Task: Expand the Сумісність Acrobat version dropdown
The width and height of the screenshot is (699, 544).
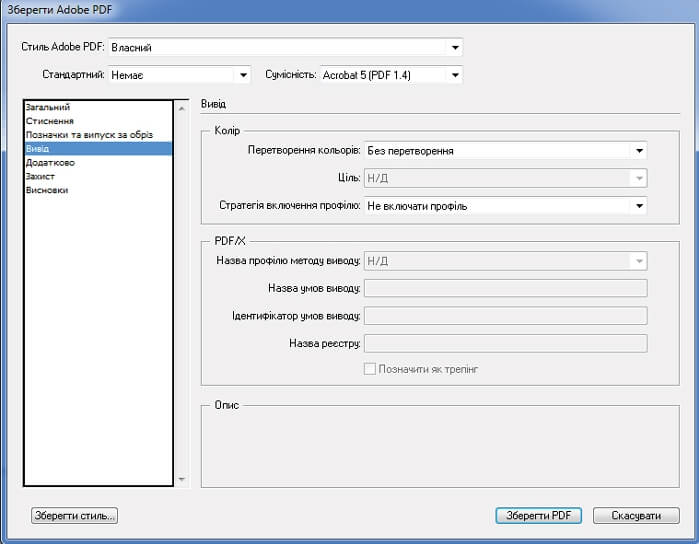Action: pyautogui.click(x=455, y=75)
